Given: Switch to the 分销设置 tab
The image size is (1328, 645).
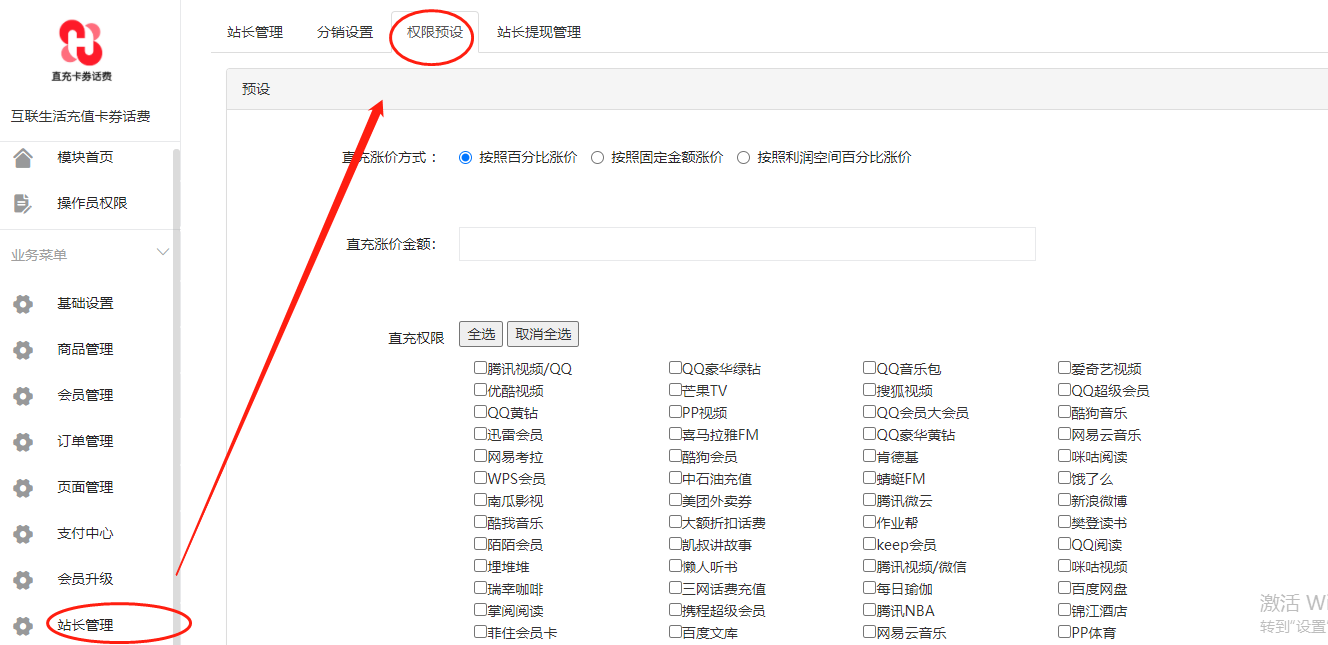Looking at the screenshot, I should [x=345, y=32].
